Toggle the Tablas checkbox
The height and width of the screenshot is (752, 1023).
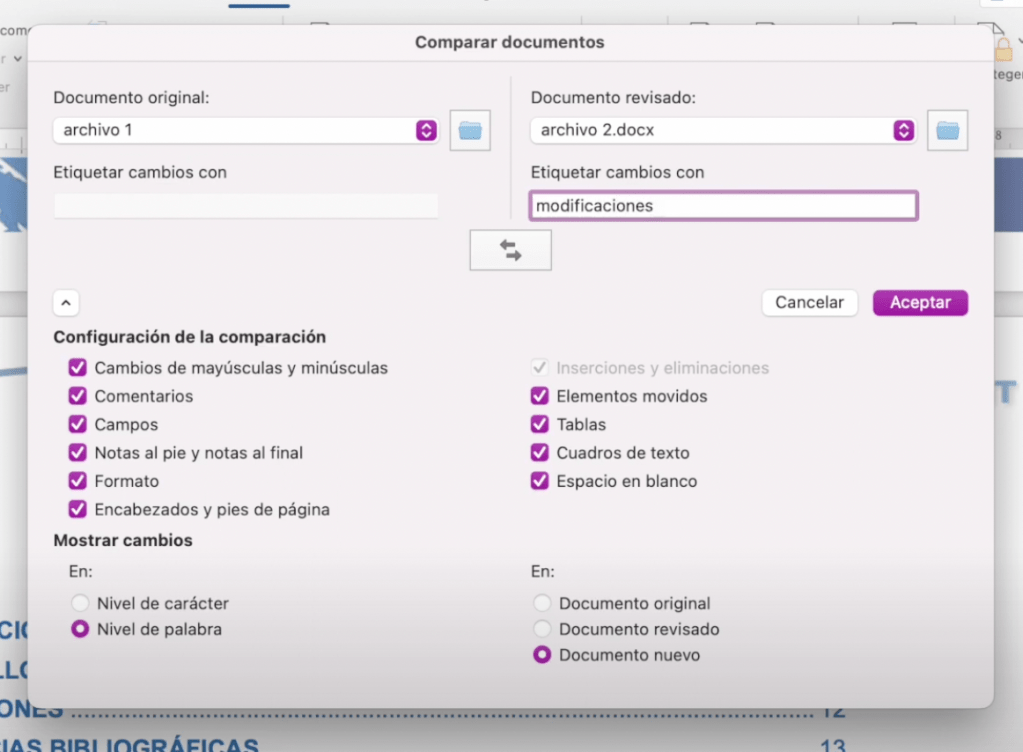tap(540, 424)
